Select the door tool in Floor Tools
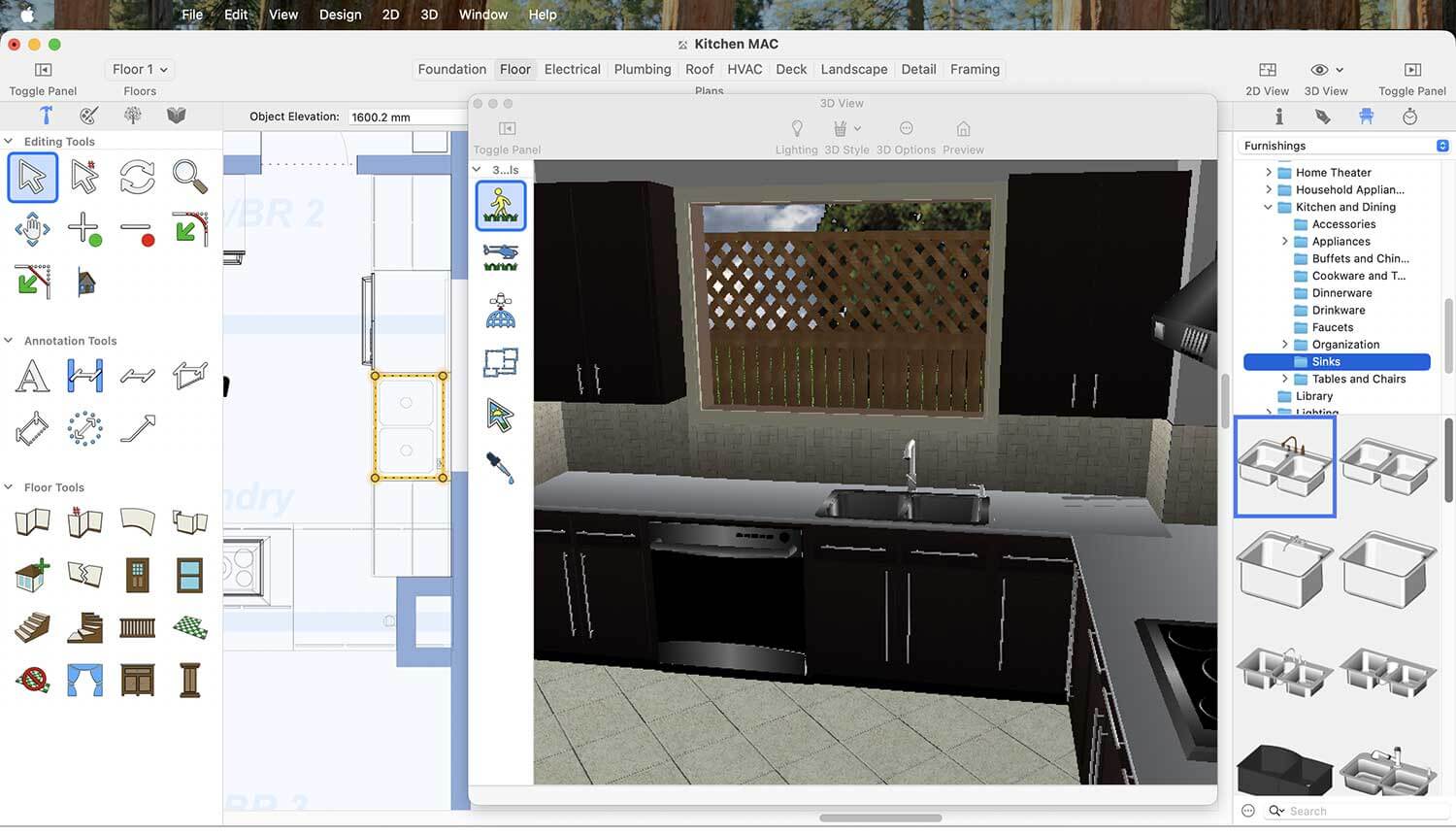The width and height of the screenshot is (1456, 835). click(137, 576)
